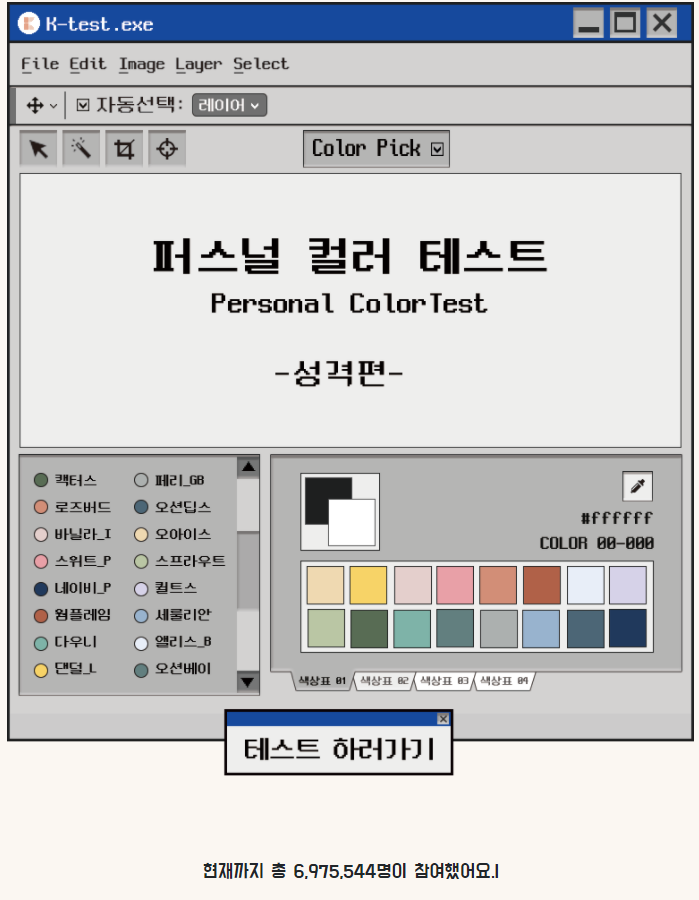
Task: Close the small test popup window
Action: tap(443, 719)
